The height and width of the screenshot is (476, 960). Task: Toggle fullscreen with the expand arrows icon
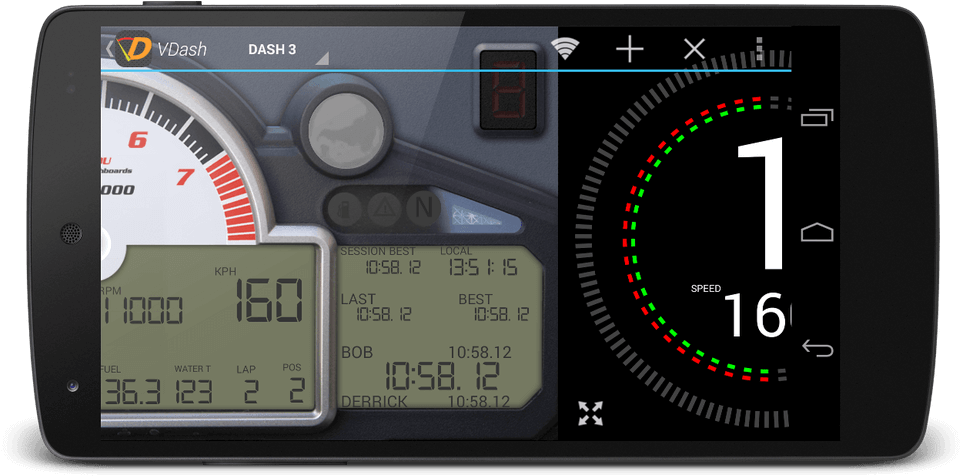point(591,413)
